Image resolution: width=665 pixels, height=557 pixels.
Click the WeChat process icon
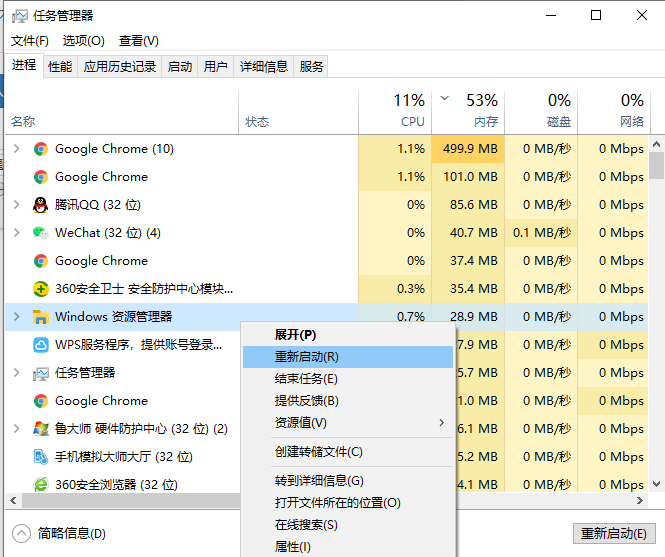point(41,233)
